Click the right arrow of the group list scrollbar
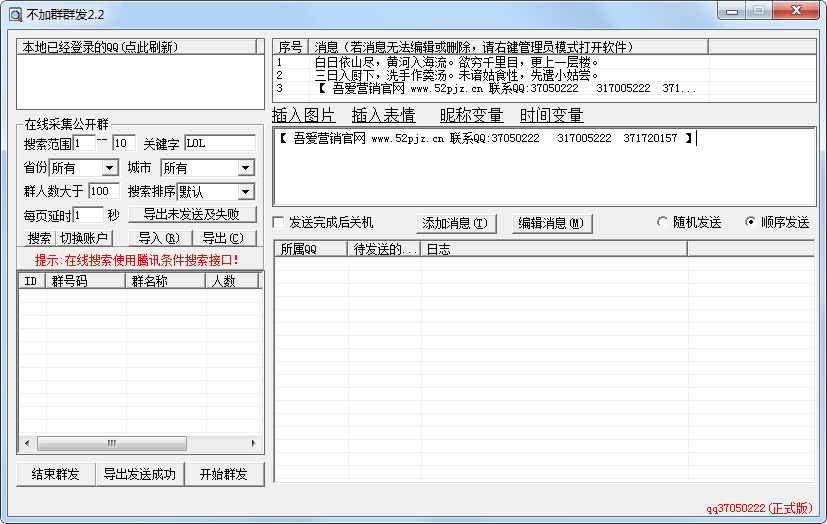 click(x=255, y=443)
